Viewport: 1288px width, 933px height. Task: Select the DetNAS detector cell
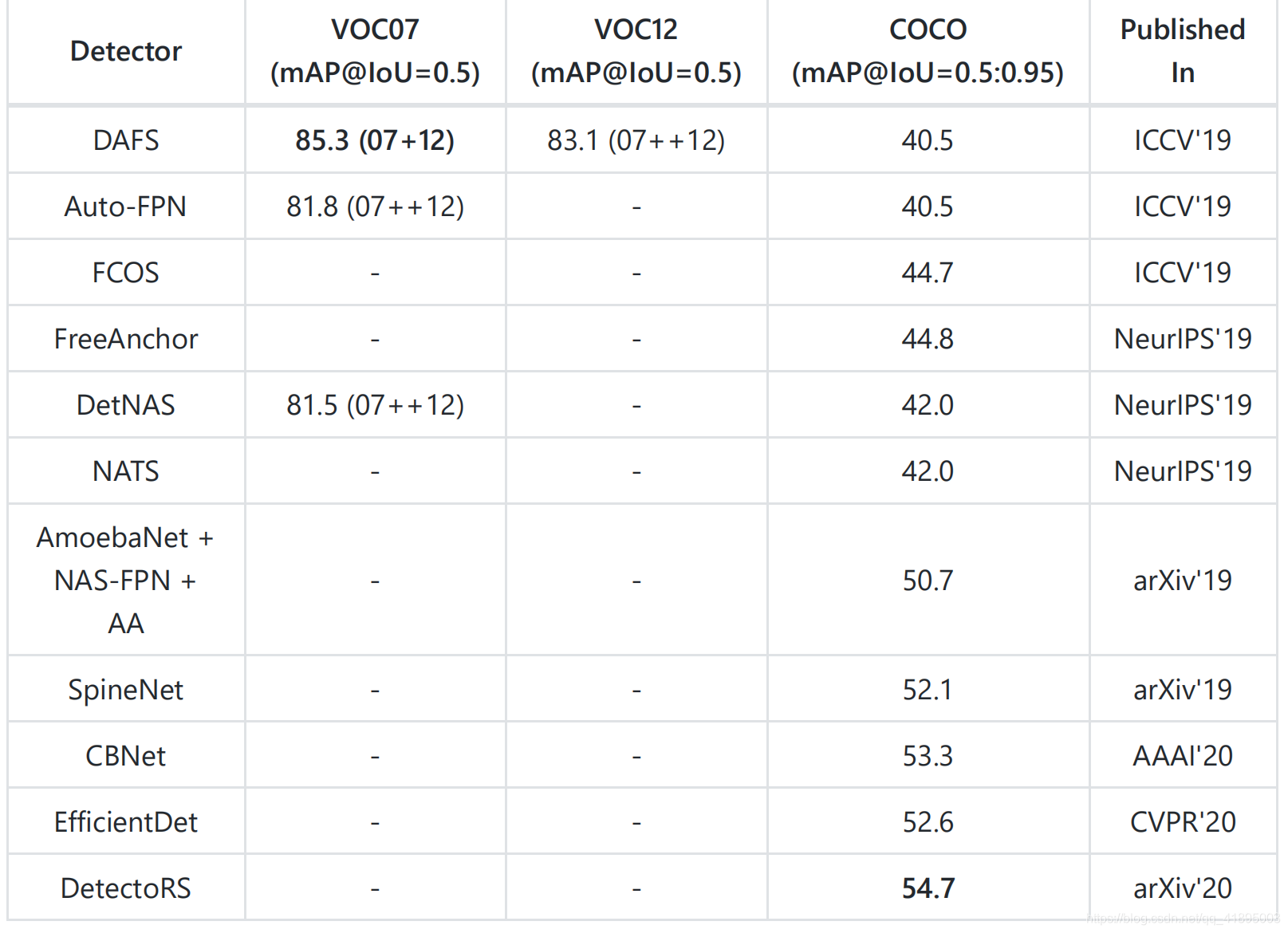pyautogui.click(x=126, y=405)
